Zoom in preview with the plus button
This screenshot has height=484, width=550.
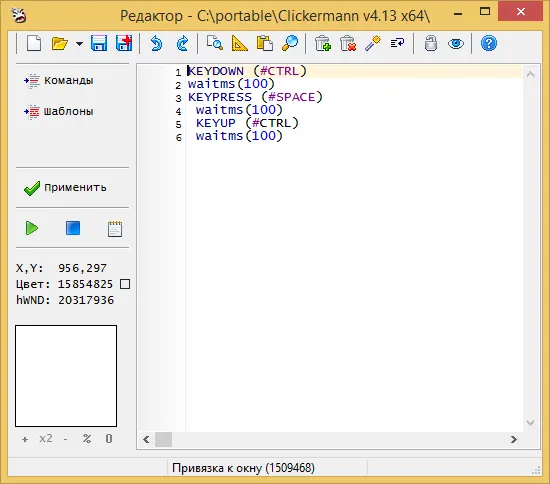click(x=25, y=439)
